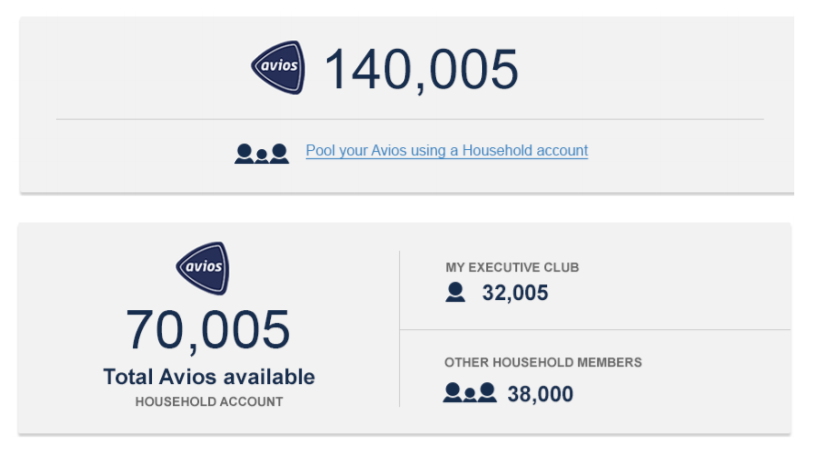Click the HOUSEHOLD ACCOUNT caption
The width and height of the screenshot is (818, 461).
(209, 402)
